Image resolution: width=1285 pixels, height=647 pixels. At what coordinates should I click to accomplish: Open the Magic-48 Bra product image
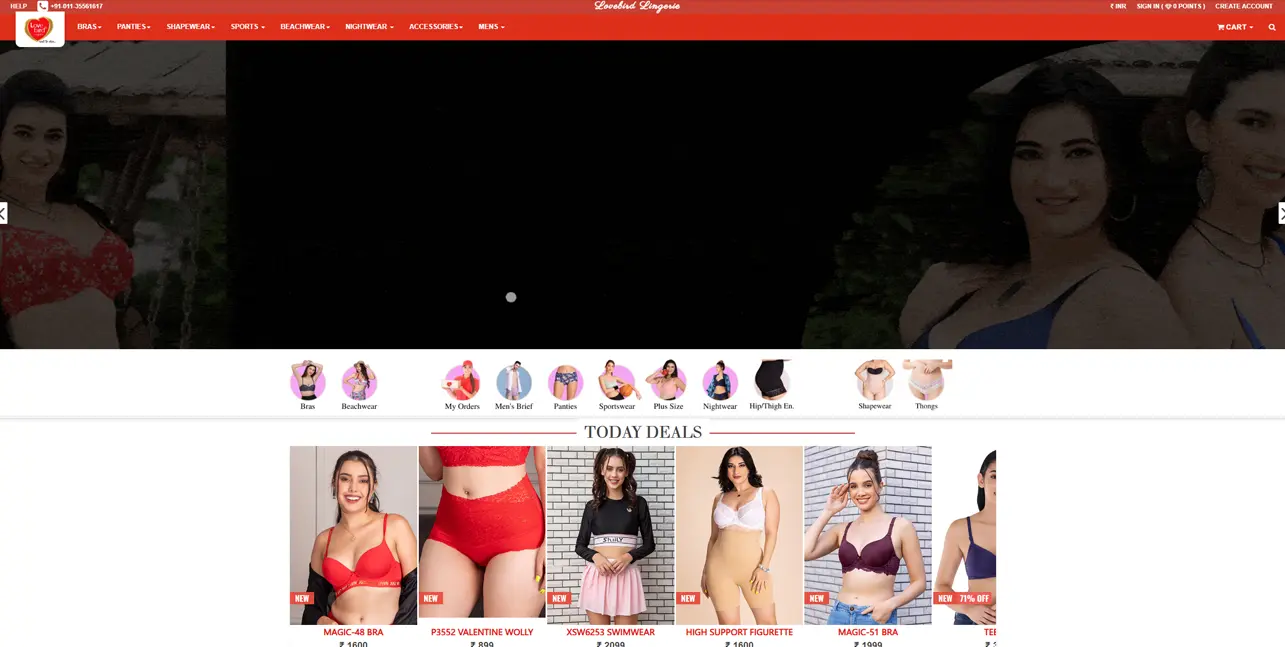[353, 535]
